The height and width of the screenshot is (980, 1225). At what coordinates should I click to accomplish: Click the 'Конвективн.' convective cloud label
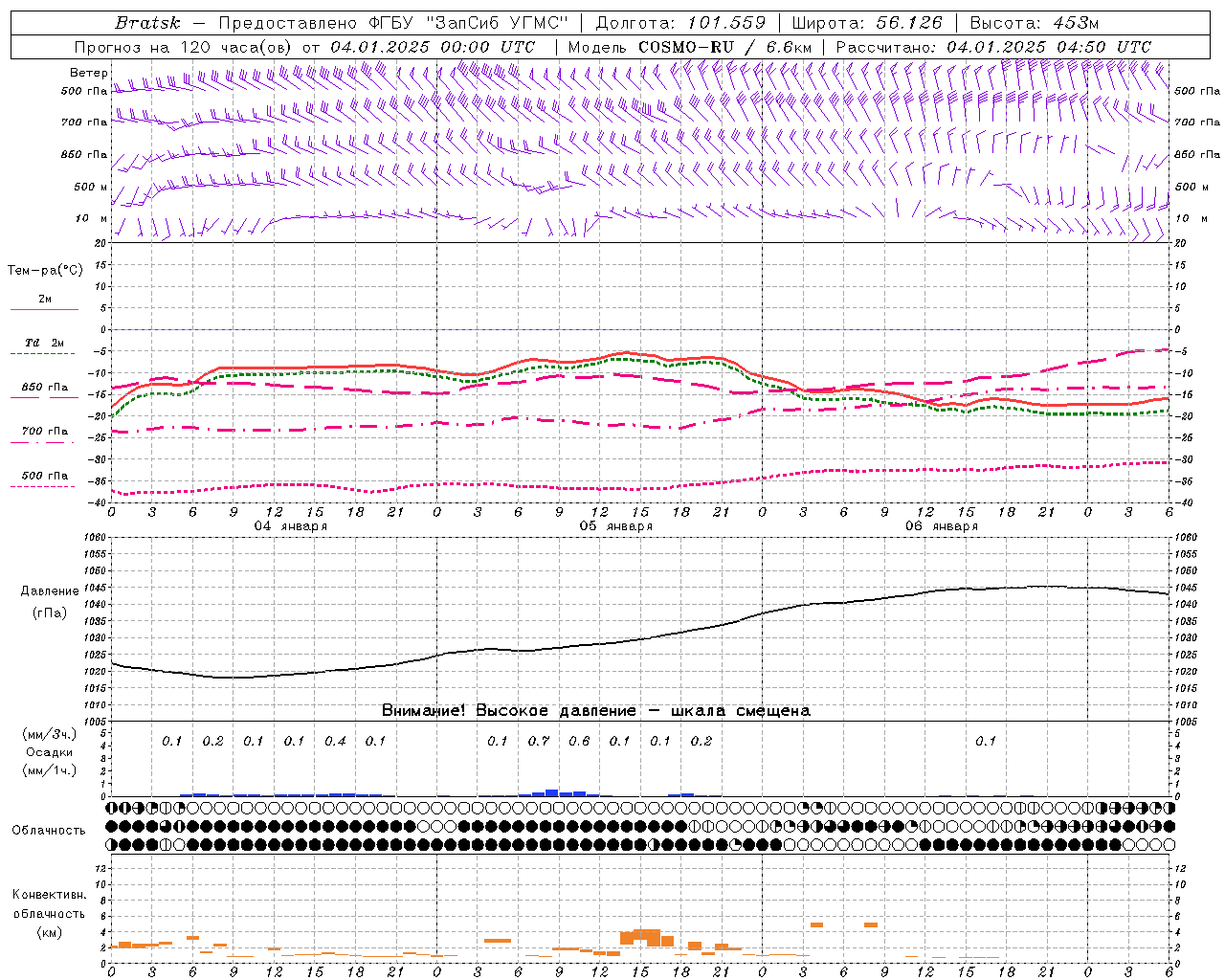(x=49, y=895)
